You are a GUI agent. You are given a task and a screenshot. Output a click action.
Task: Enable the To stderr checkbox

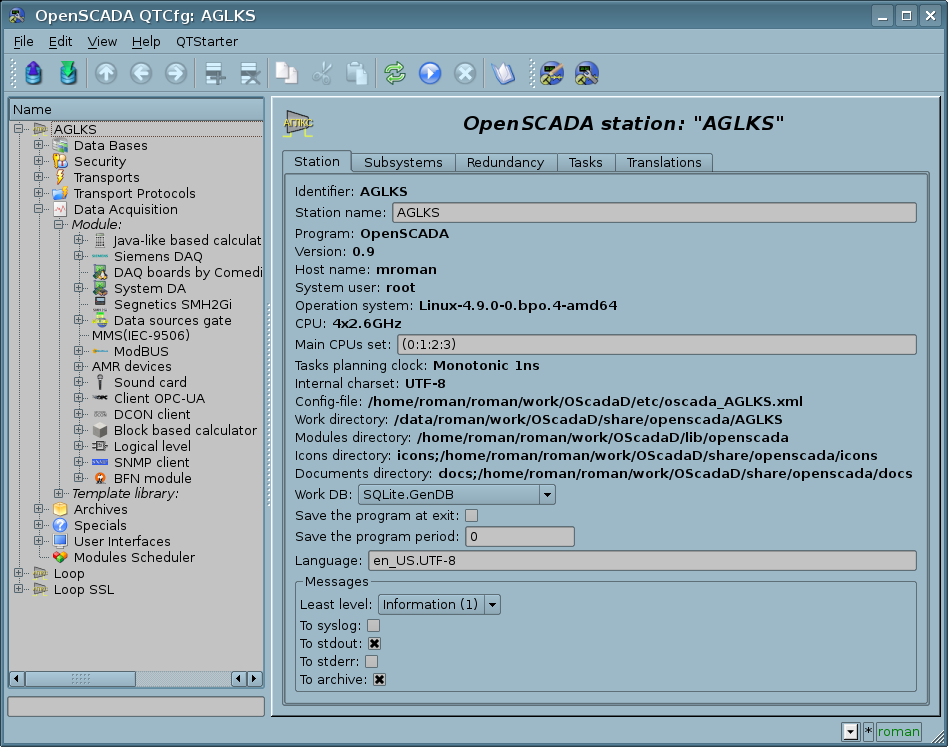(x=372, y=662)
